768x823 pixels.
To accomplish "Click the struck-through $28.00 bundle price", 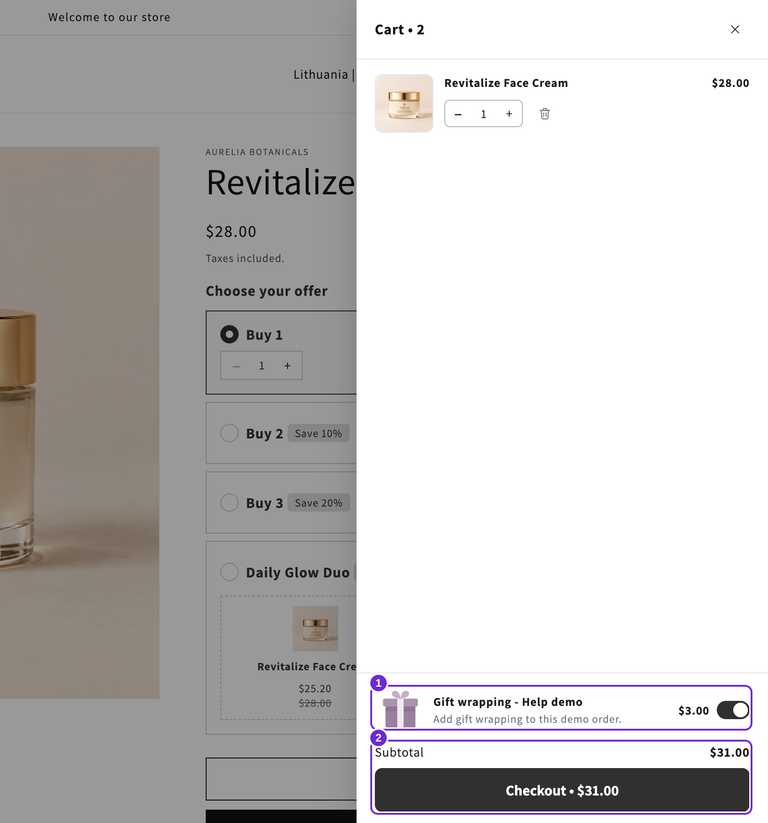I will pos(315,703).
